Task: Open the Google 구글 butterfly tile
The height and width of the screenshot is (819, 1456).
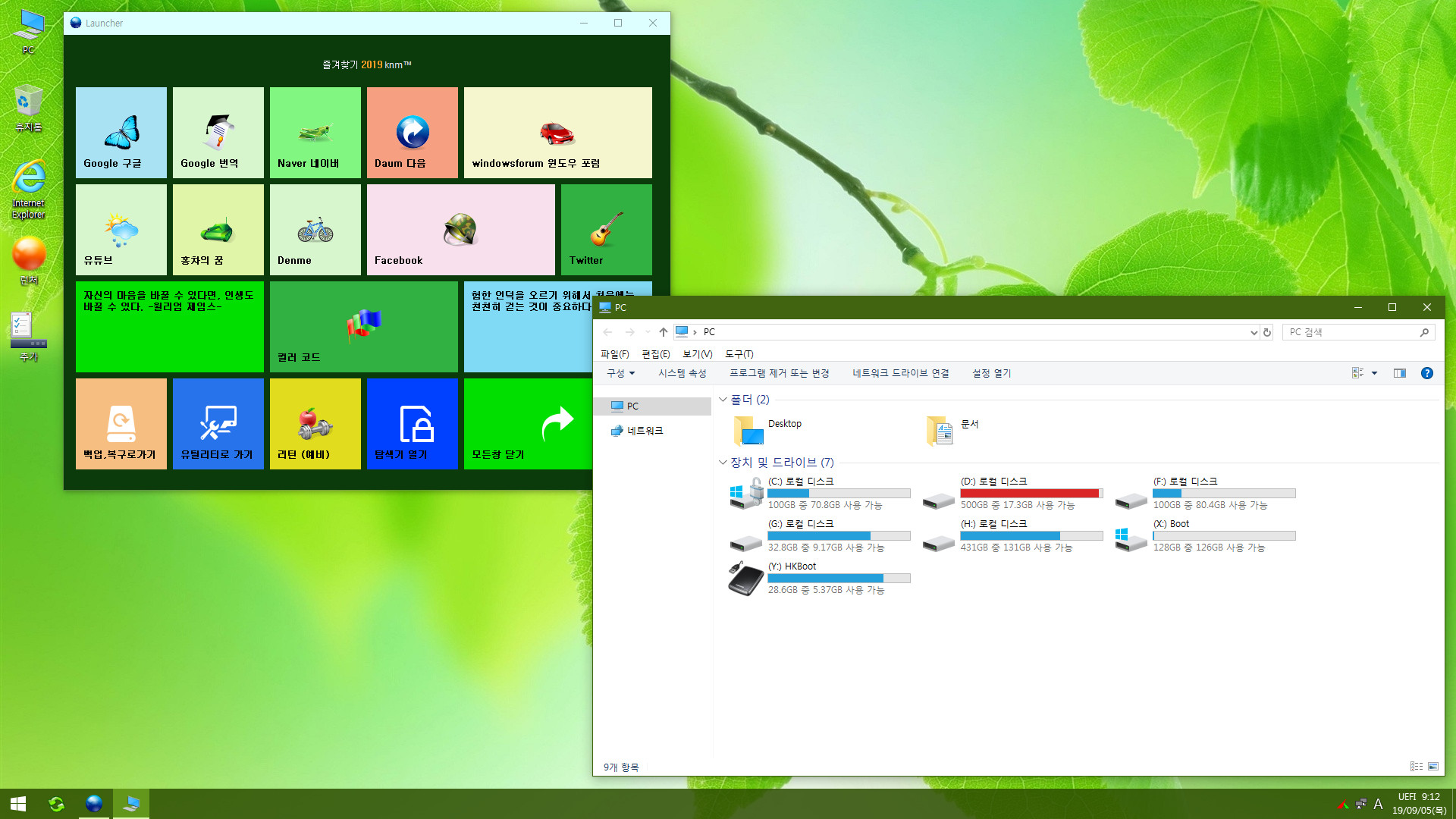Action: 121,133
